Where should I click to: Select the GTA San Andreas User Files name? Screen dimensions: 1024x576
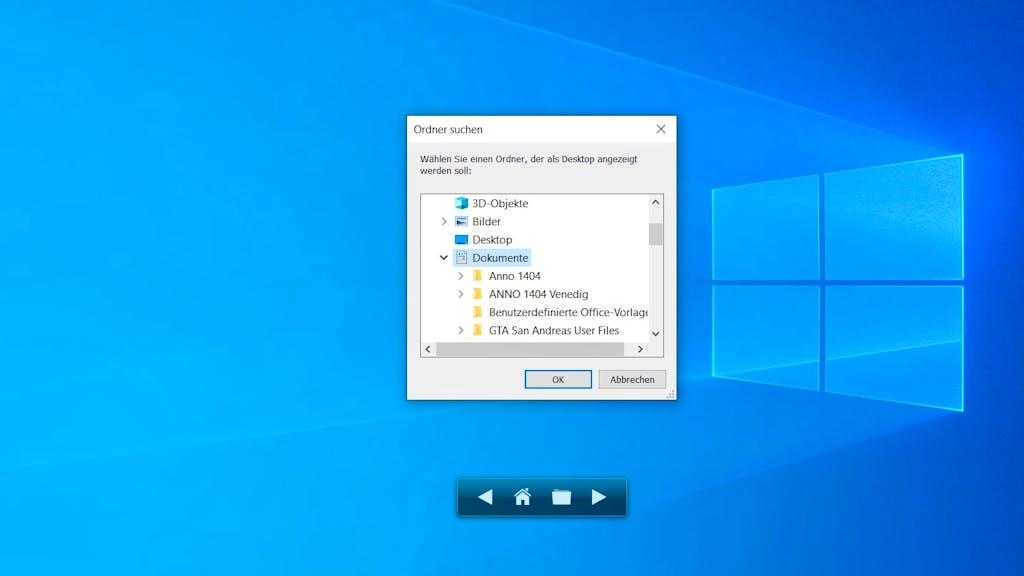coord(554,330)
